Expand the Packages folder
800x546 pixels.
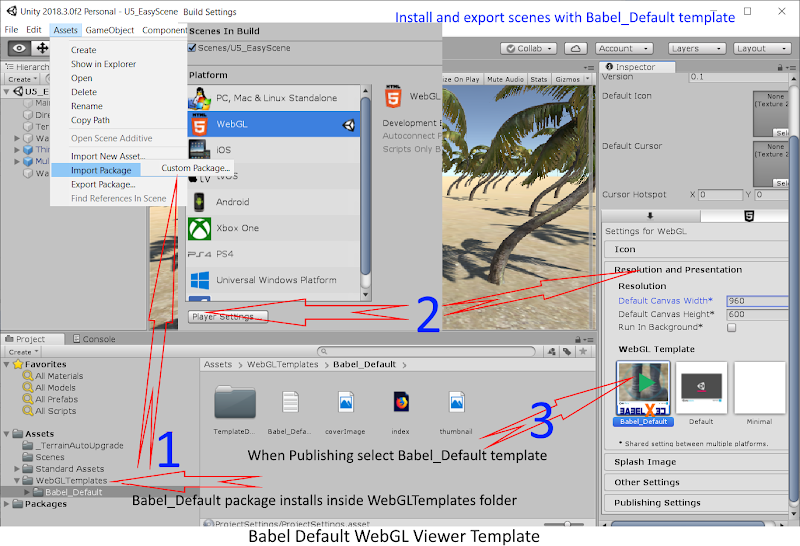[7, 504]
